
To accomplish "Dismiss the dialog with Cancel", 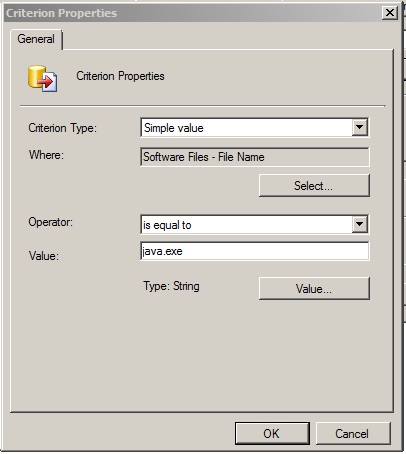I will (x=353, y=433).
